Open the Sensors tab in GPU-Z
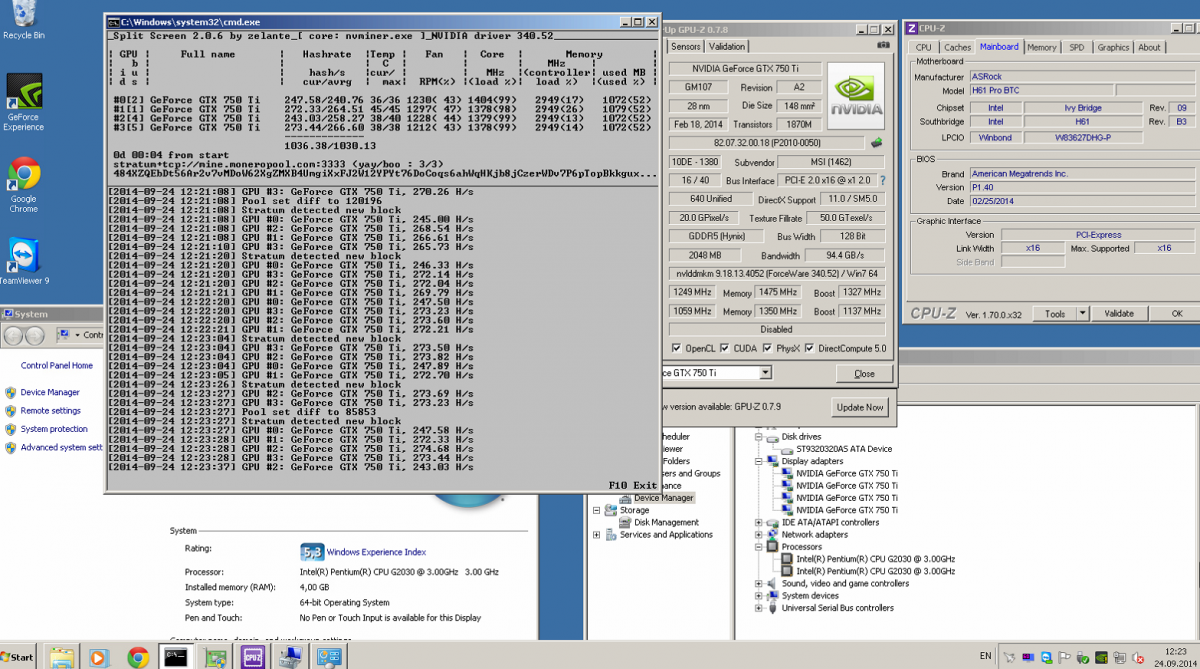1200x669 pixels. coord(685,46)
